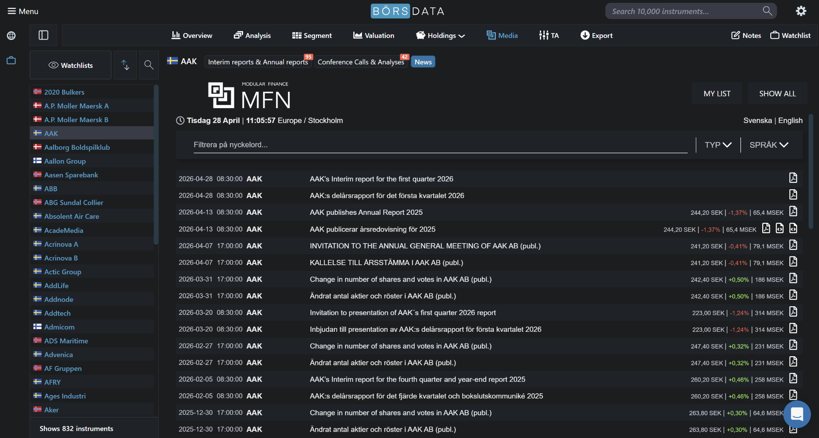Click the MY LIST button
Screen dimensions: 819x438
click(717, 93)
